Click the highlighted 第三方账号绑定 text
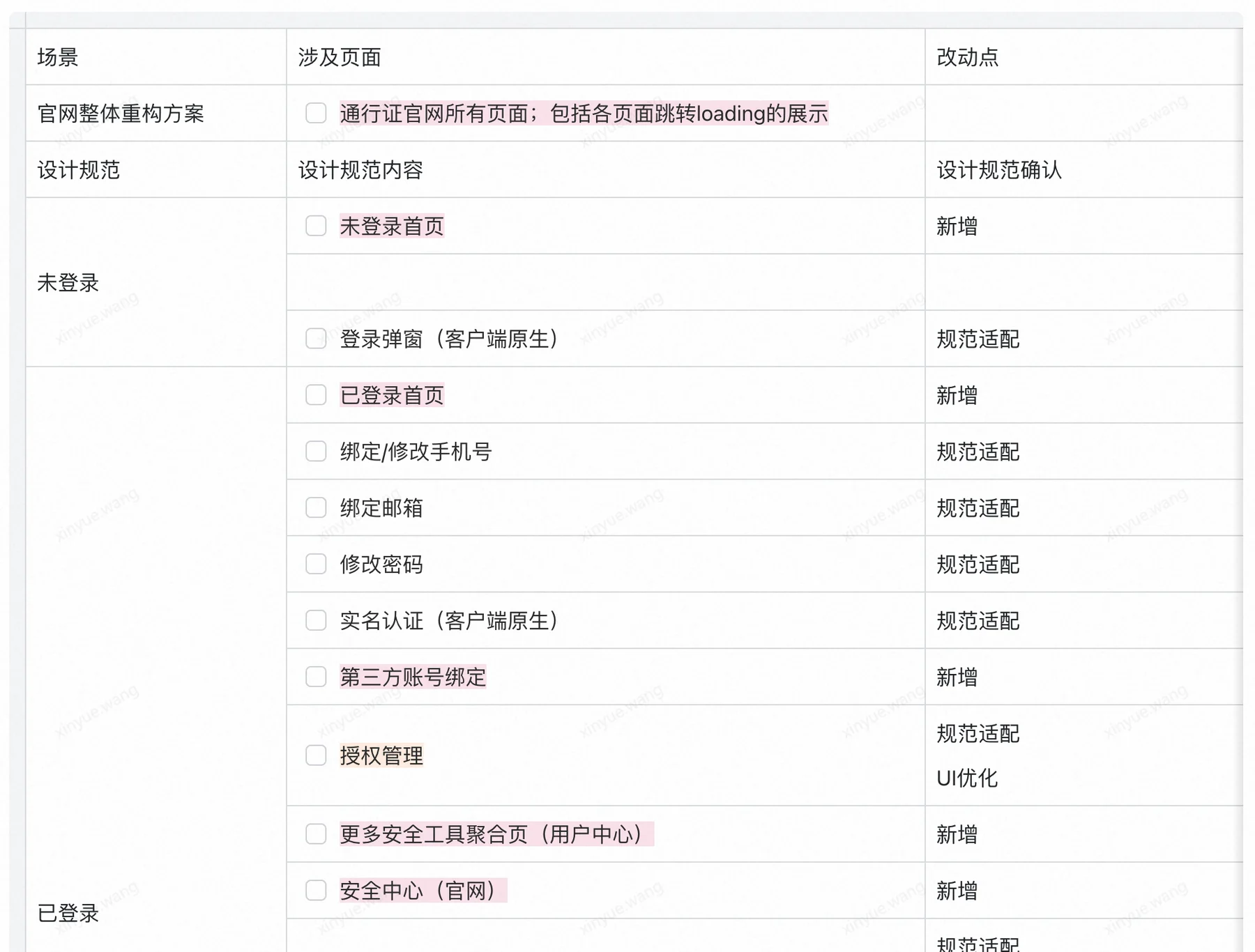 tap(413, 677)
